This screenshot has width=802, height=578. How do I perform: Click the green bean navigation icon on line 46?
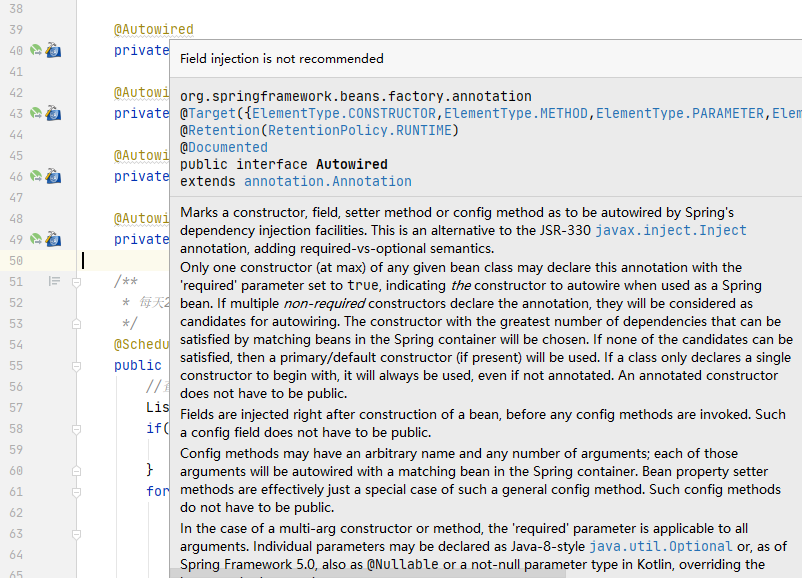36,176
